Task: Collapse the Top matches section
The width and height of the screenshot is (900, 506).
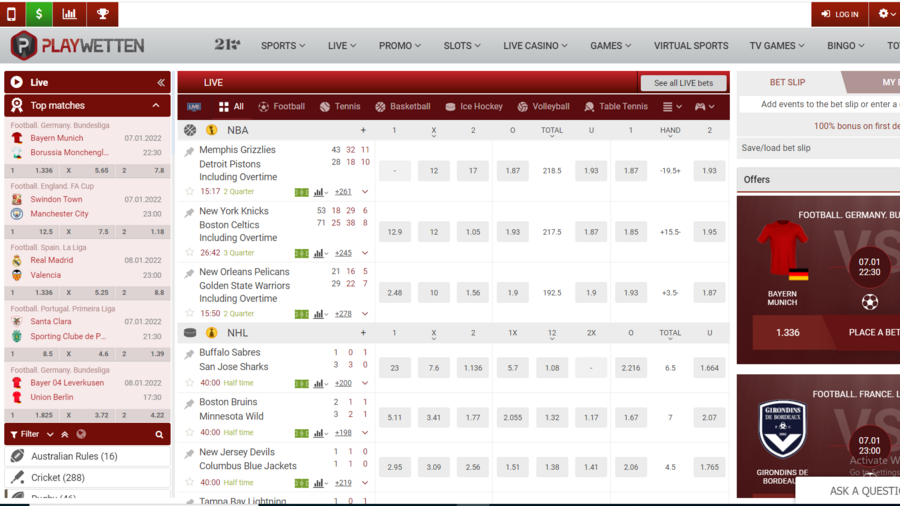Action: pos(156,106)
